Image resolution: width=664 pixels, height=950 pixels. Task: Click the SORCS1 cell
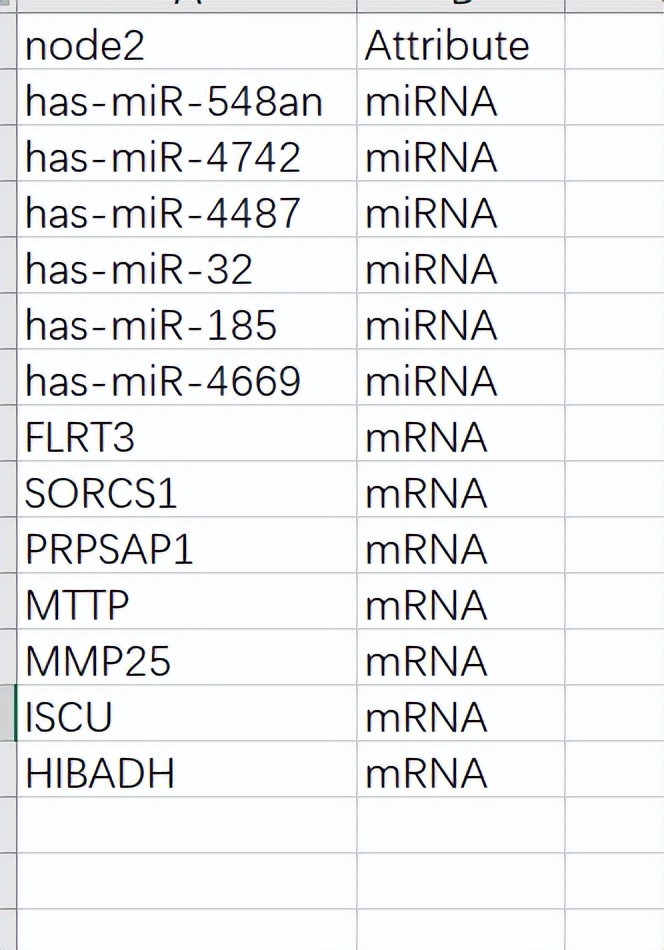click(186, 494)
